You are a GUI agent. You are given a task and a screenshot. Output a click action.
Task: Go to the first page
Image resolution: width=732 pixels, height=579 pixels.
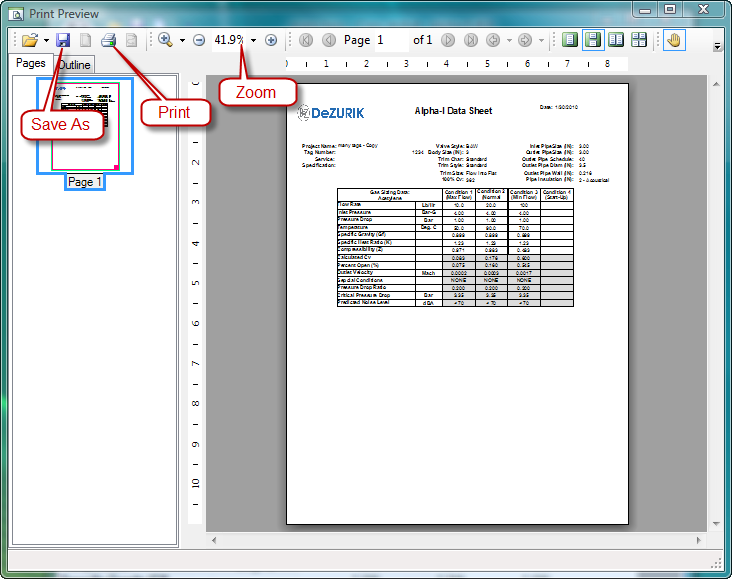(306, 40)
